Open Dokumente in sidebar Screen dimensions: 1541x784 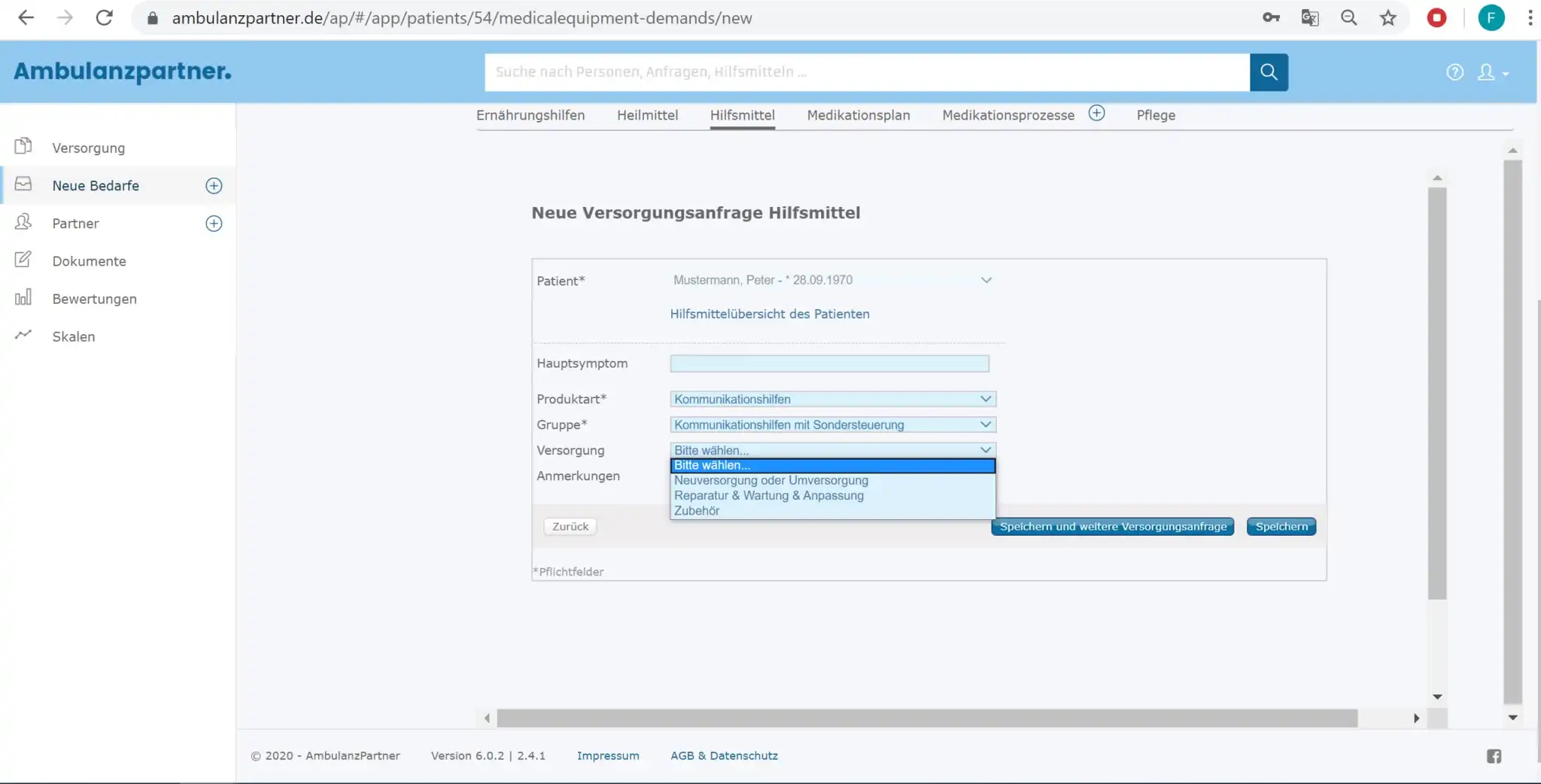pyautogui.click(x=89, y=261)
